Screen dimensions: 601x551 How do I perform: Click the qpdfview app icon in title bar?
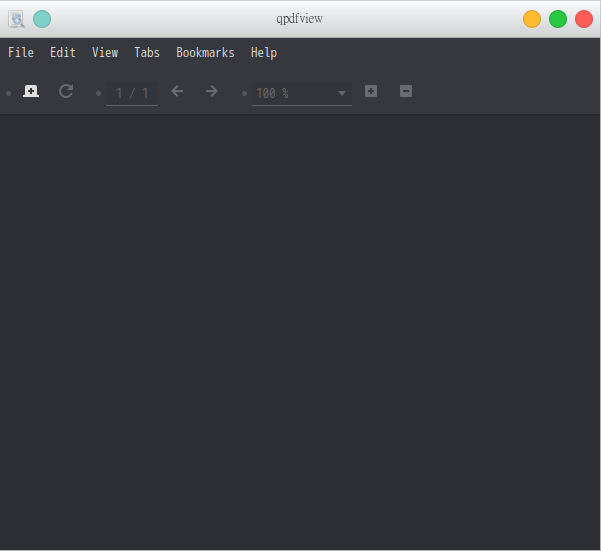click(x=16, y=19)
